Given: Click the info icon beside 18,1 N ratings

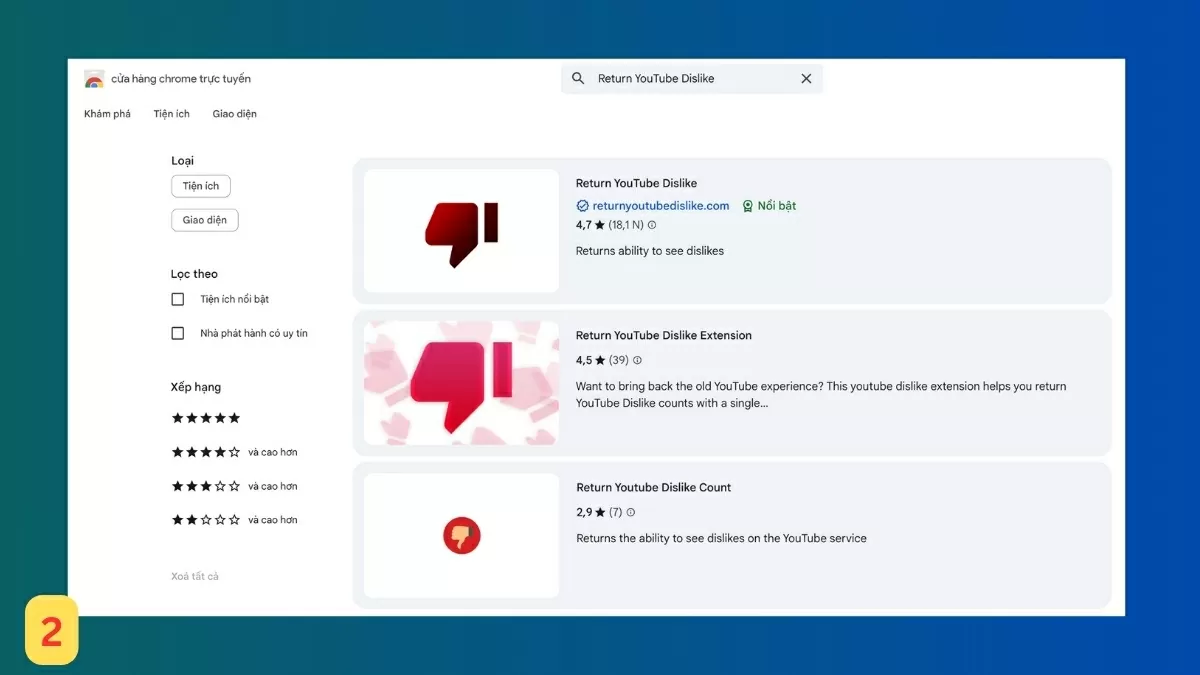Looking at the screenshot, I should tap(652, 226).
